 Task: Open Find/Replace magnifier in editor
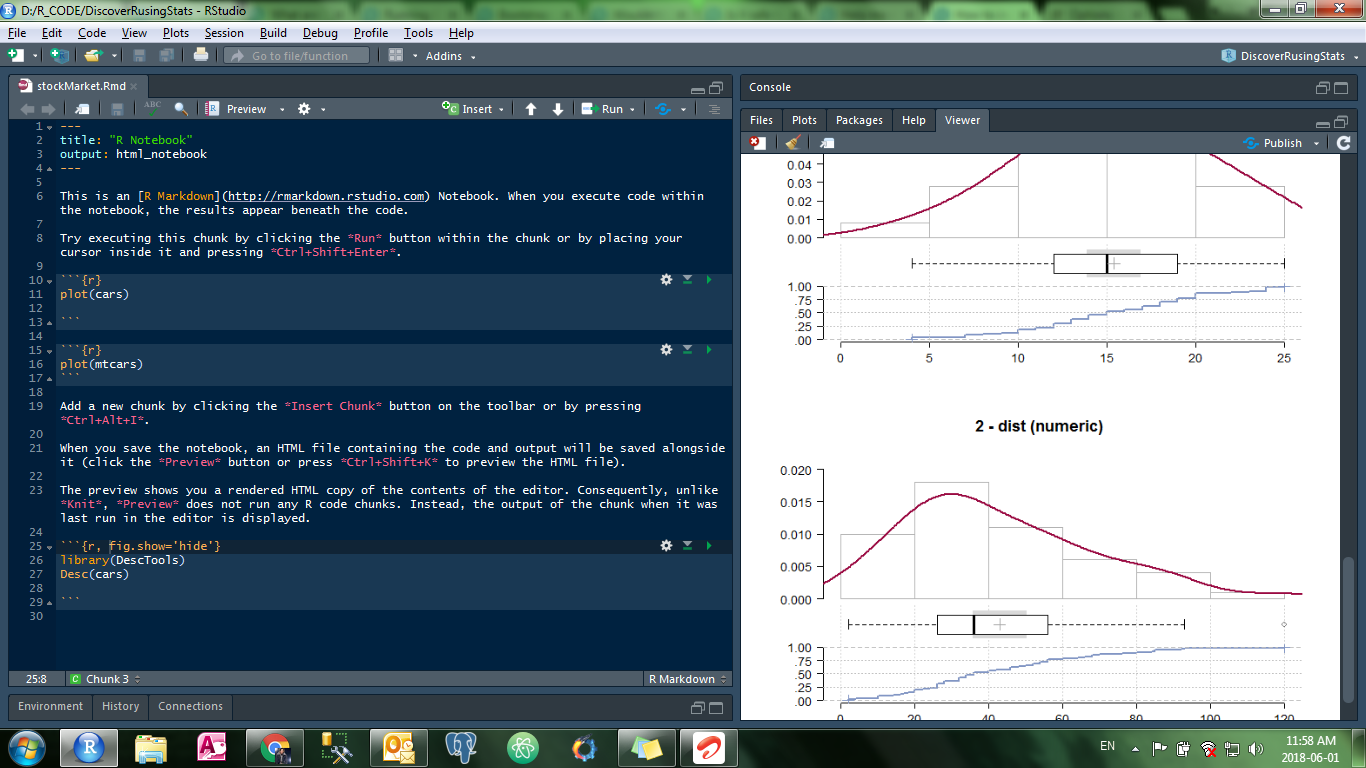(181, 109)
